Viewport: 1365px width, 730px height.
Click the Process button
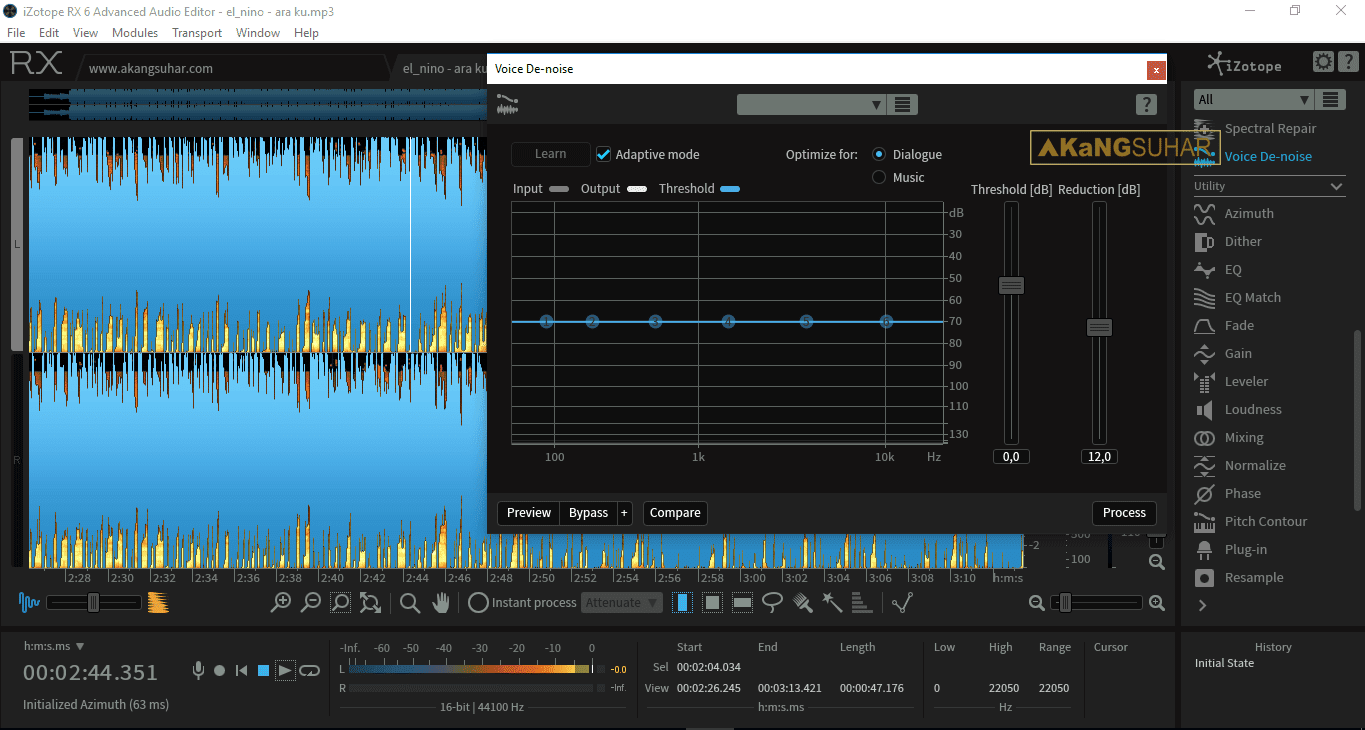coord(1124,513)
